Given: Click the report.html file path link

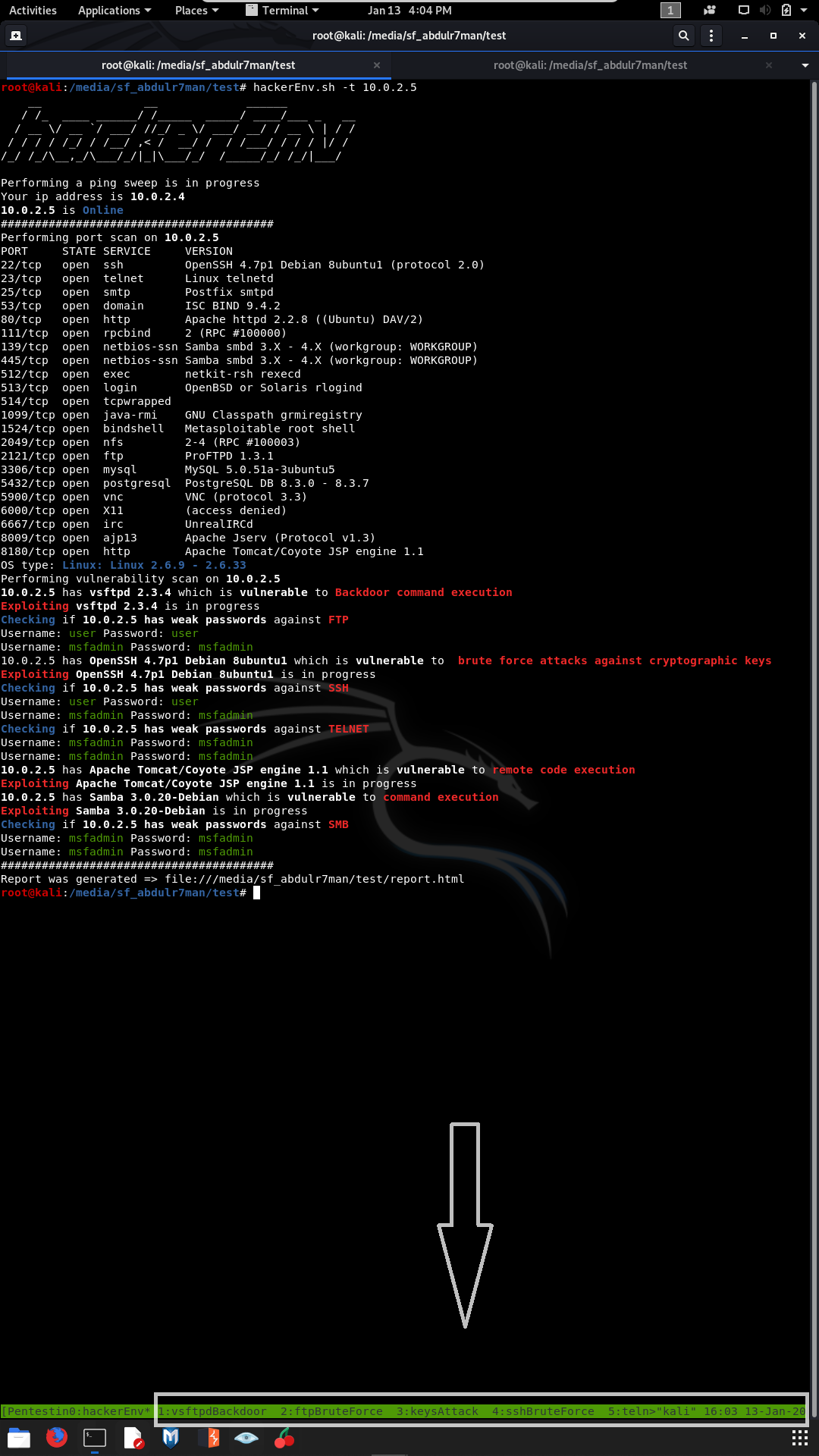Looking at the screenshot, I should 315,879.
